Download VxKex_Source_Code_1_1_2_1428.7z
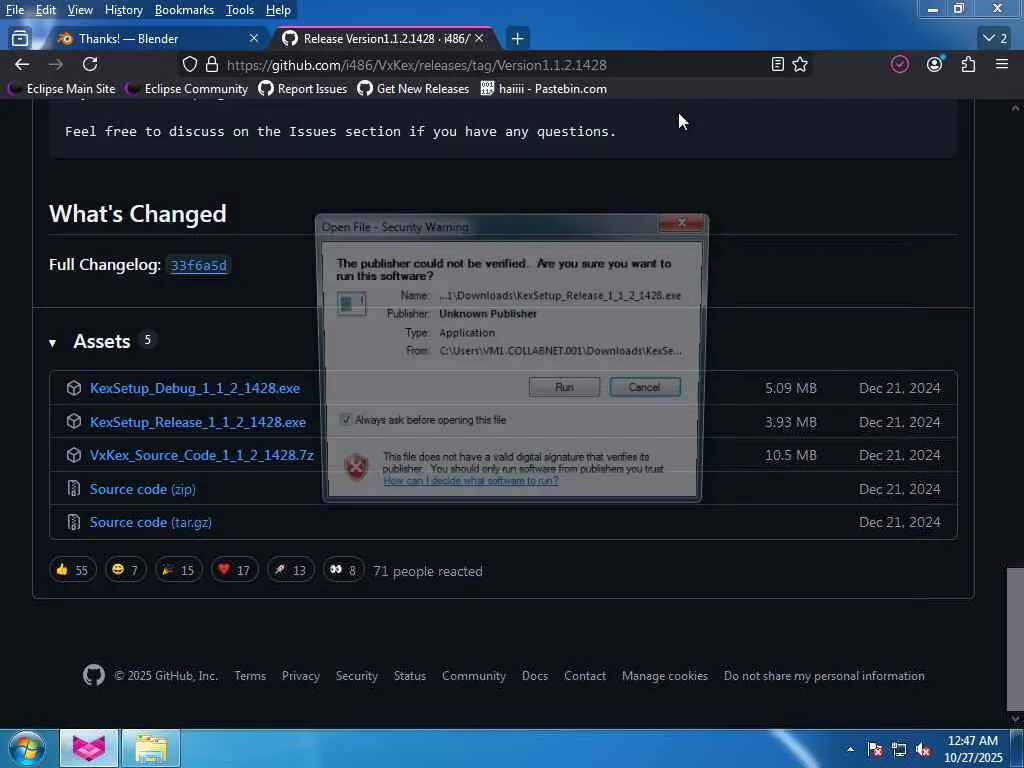 point(202,455)
